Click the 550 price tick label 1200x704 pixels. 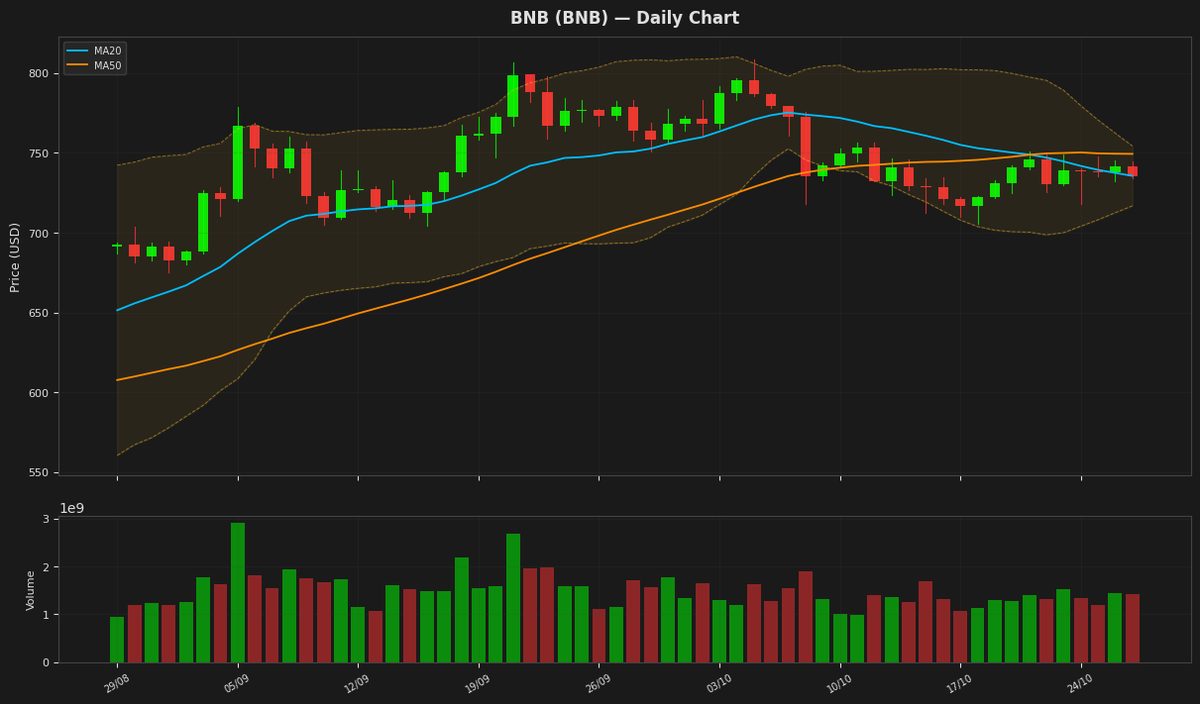(x=39, y=473)
